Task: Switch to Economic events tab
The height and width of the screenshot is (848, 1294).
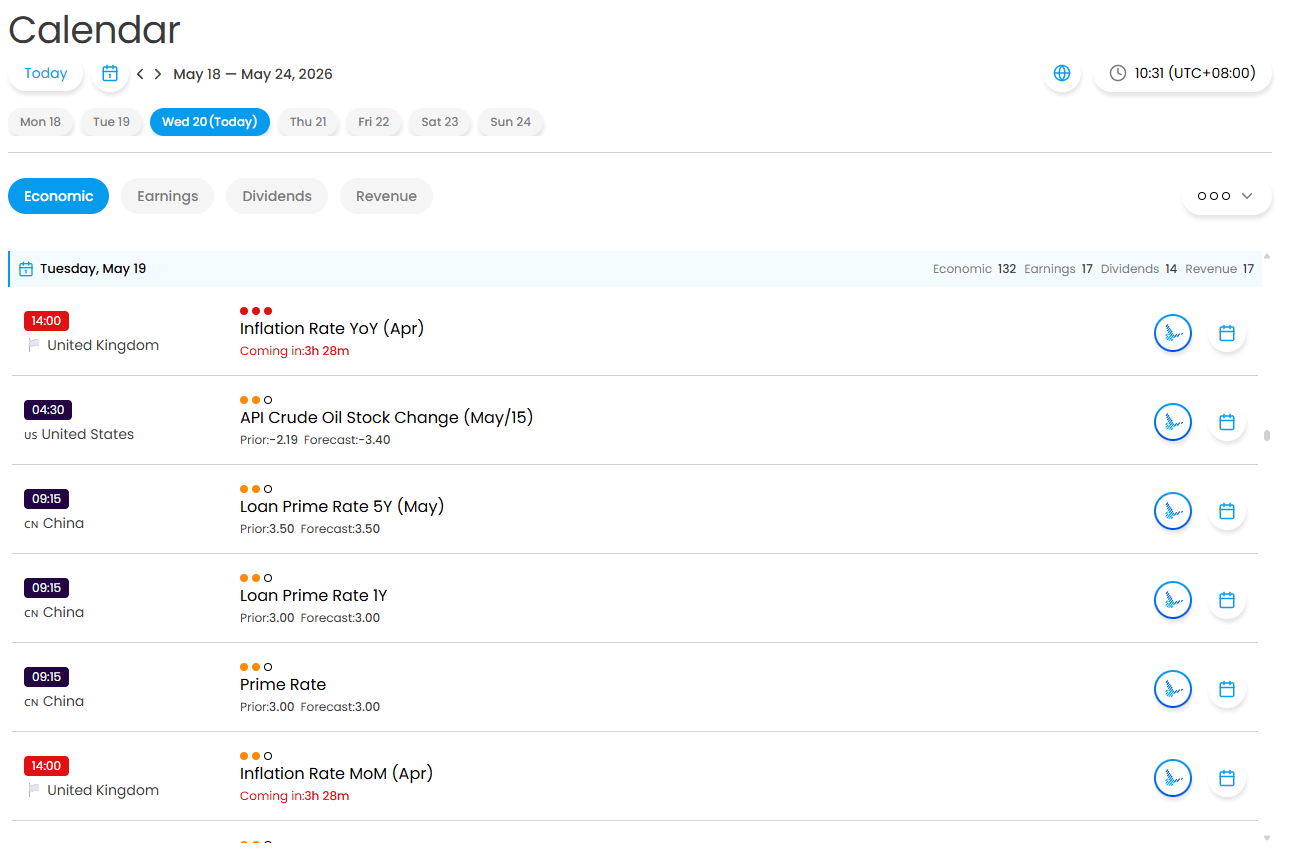Action: [58, 196]
